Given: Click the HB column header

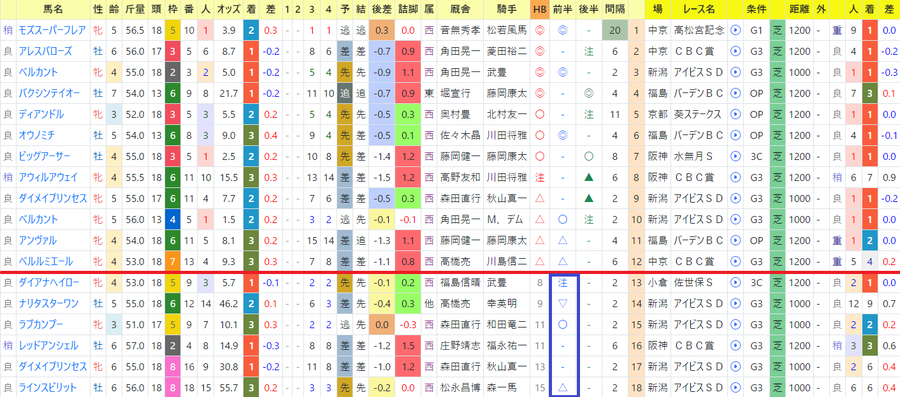Looking at the screenshot, I should (540, 9).
